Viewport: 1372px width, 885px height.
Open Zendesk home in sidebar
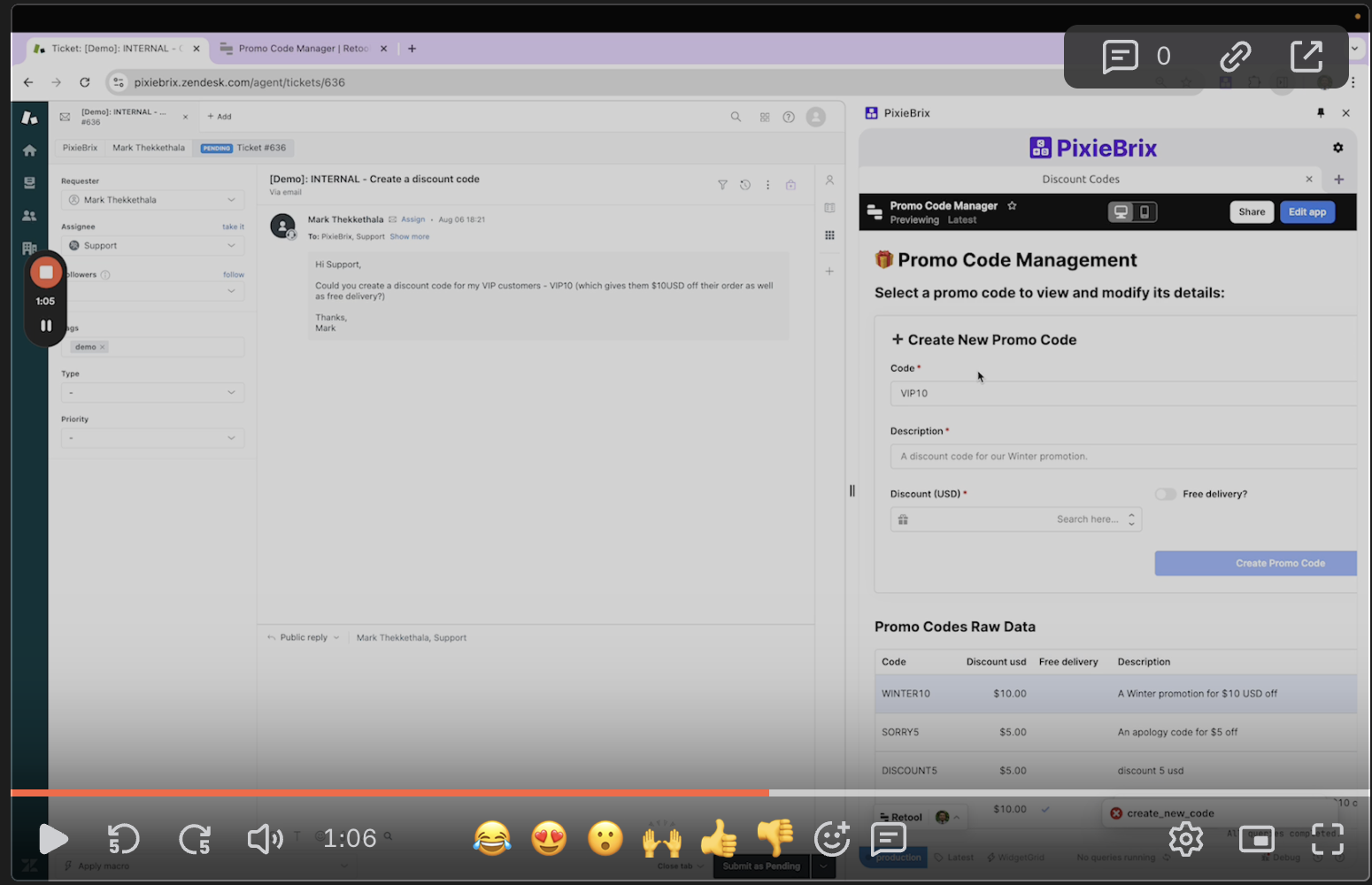pos(29,150)
